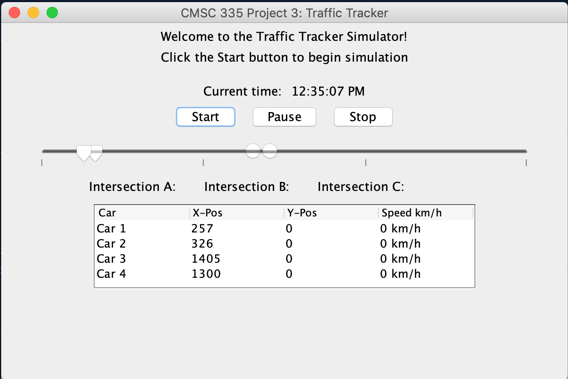Screen dimensions: 568x379
Task: Click Car 3 X-Pos value 1405
Action: (x=206, y=259)
